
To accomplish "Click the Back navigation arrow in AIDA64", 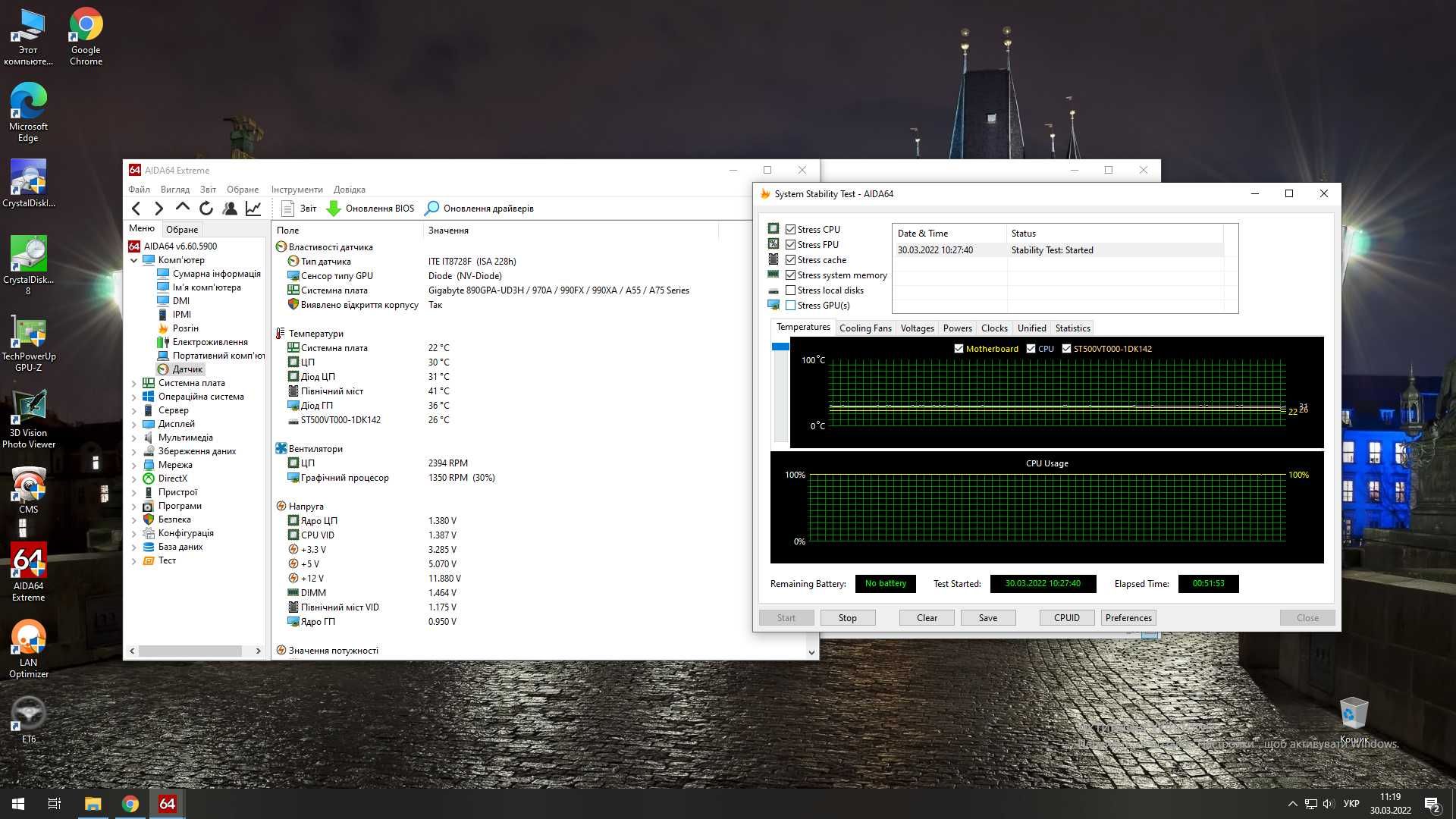I will click(136, 209).
